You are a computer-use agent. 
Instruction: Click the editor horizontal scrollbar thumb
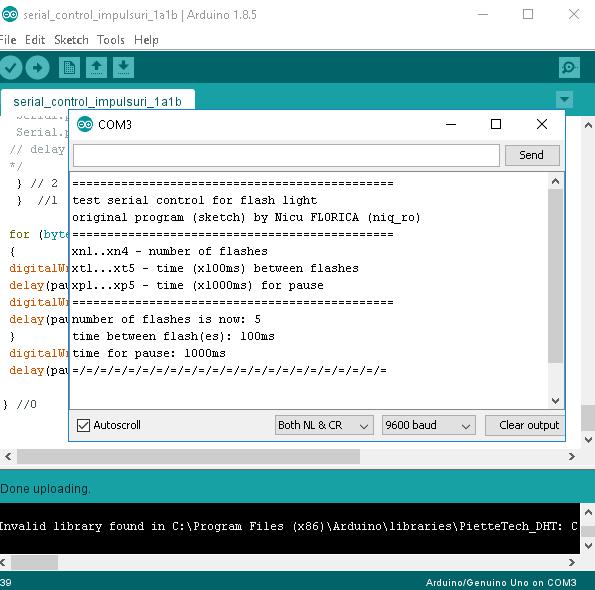tap(188, 456)
